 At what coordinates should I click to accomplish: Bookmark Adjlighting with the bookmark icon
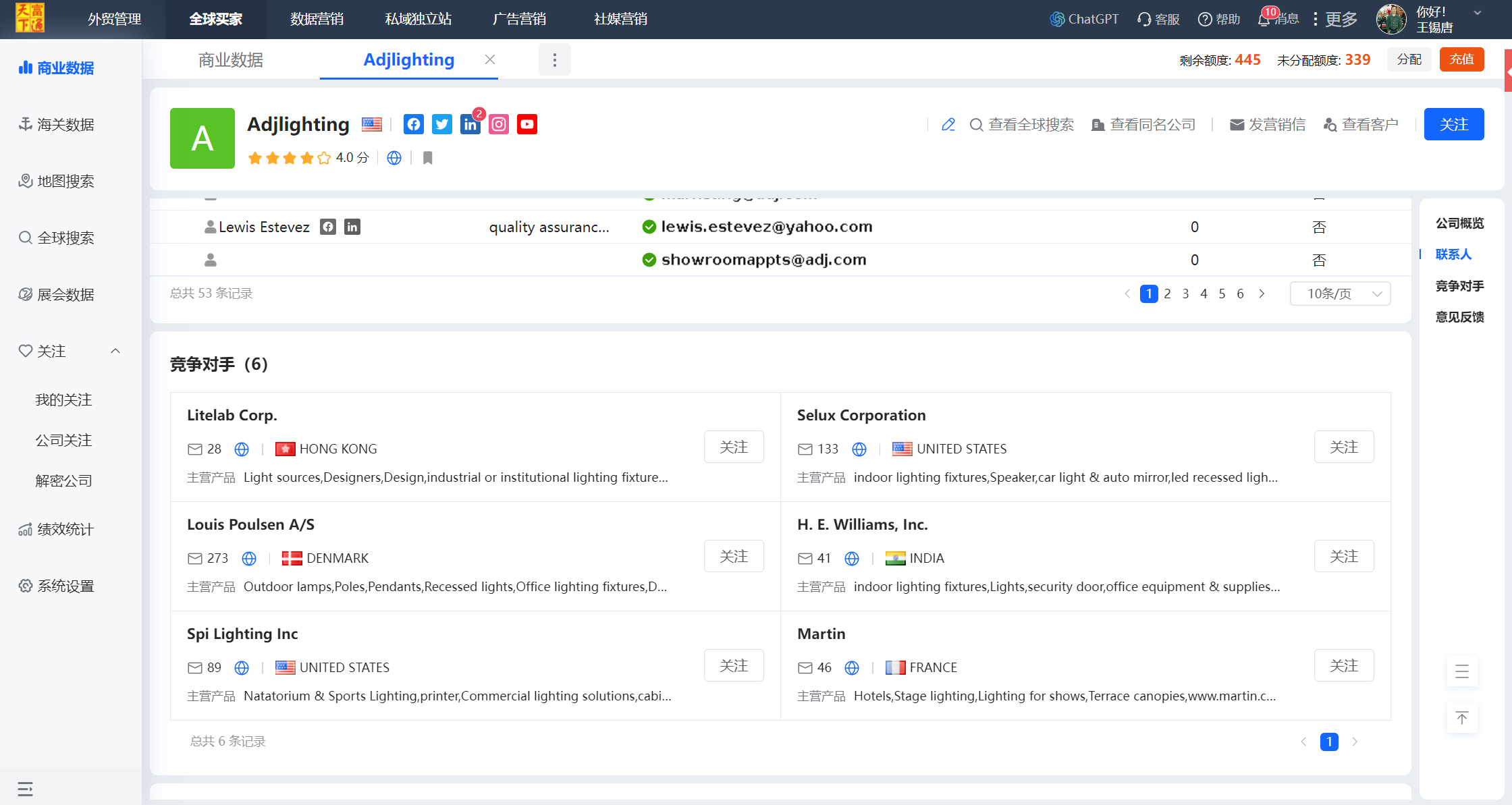coord(427,158)
